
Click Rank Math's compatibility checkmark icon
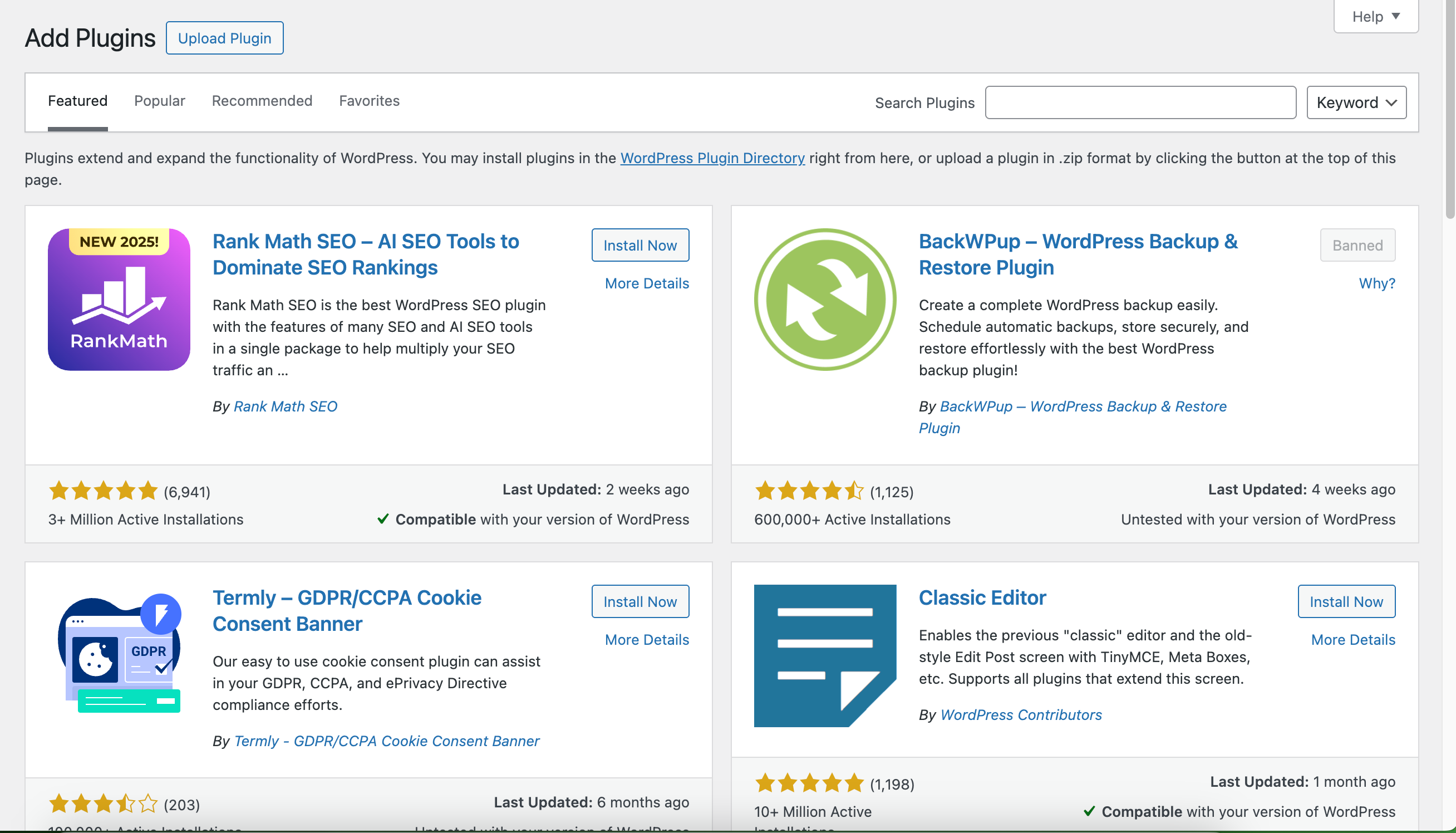pos(382,519)
